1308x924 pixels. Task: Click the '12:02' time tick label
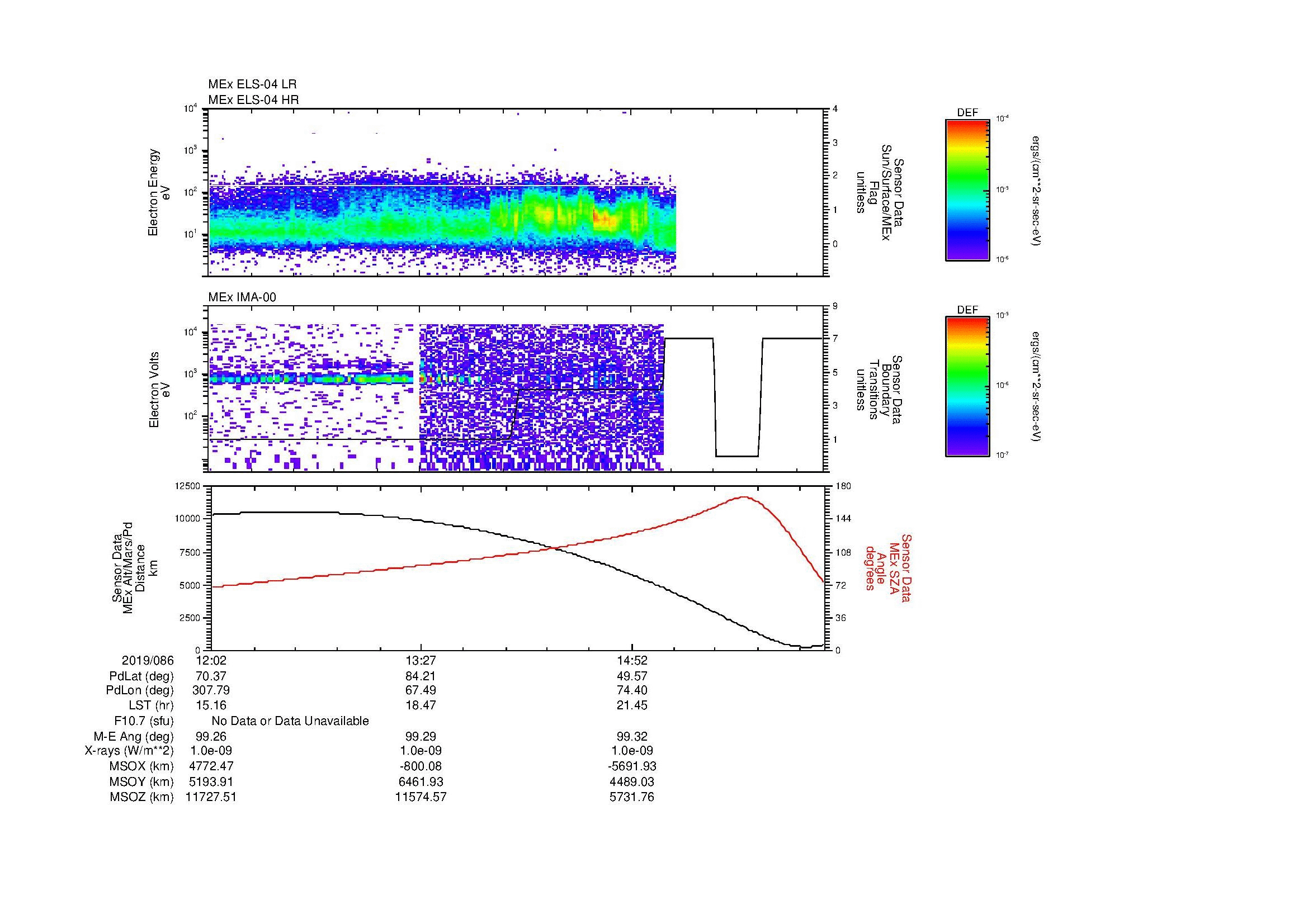click(211, 660)
